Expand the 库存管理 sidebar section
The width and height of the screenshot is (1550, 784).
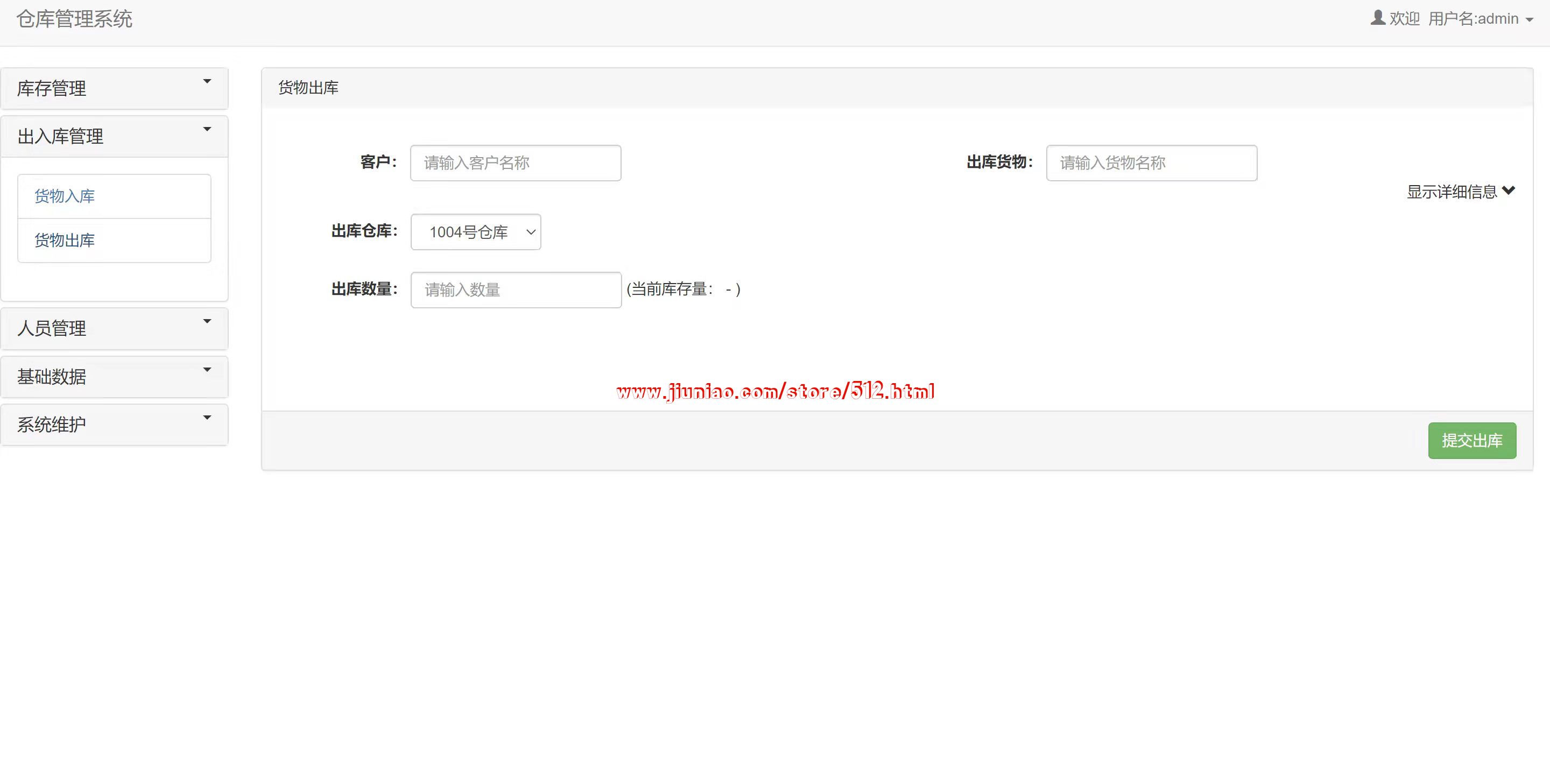pyautogui.click(x=52, y=88)
